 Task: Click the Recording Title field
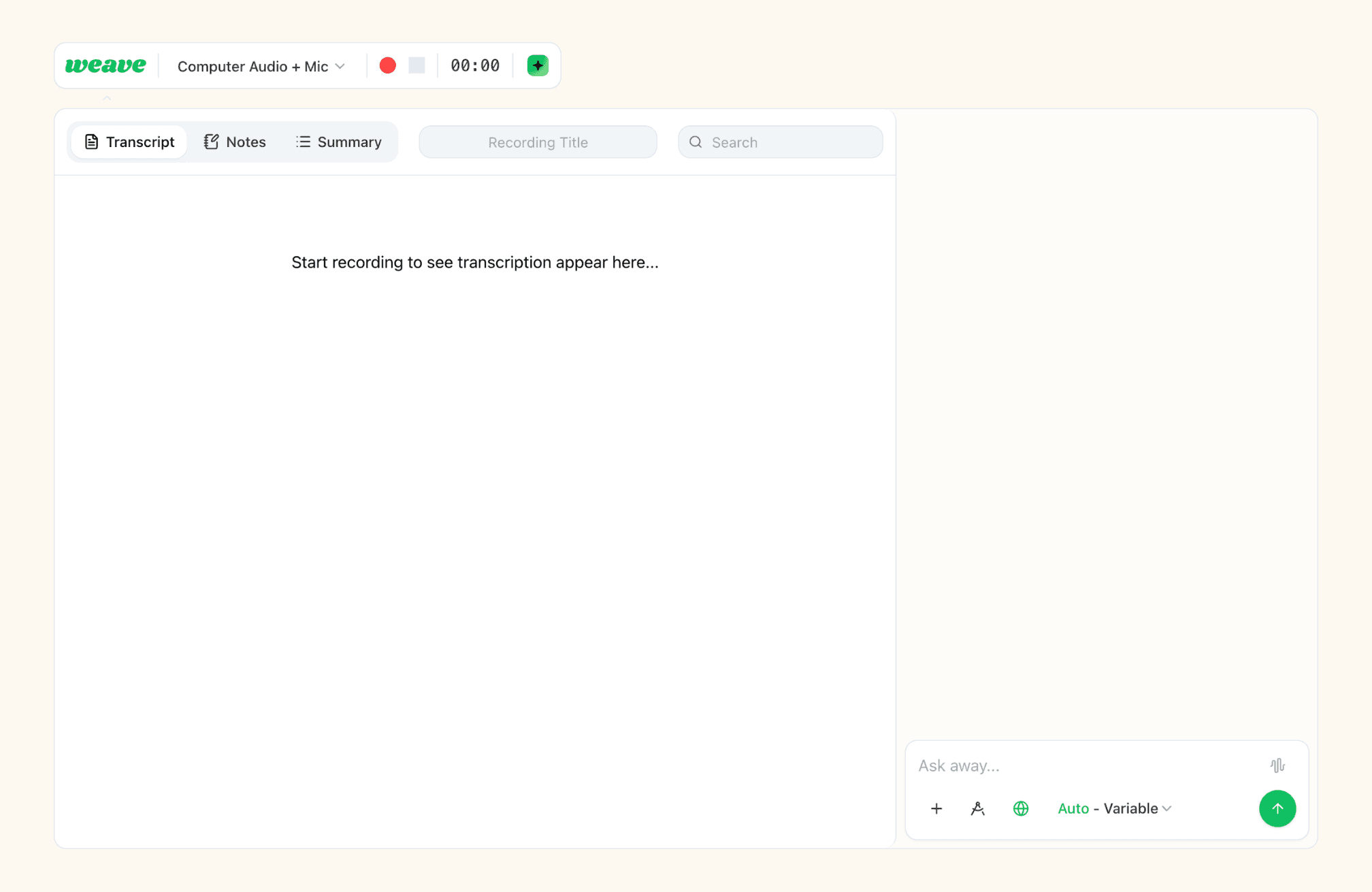point(538,142)
